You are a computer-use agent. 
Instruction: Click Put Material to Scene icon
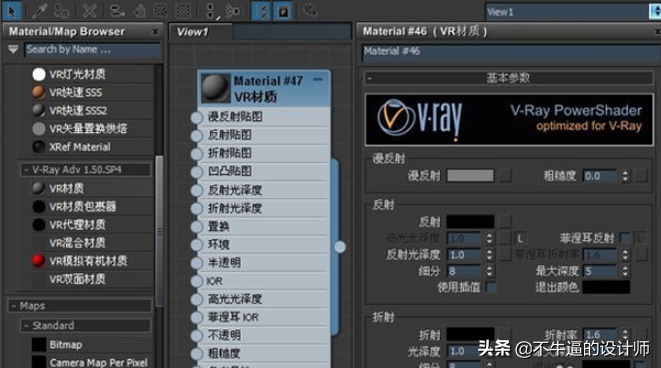[62, 11]
